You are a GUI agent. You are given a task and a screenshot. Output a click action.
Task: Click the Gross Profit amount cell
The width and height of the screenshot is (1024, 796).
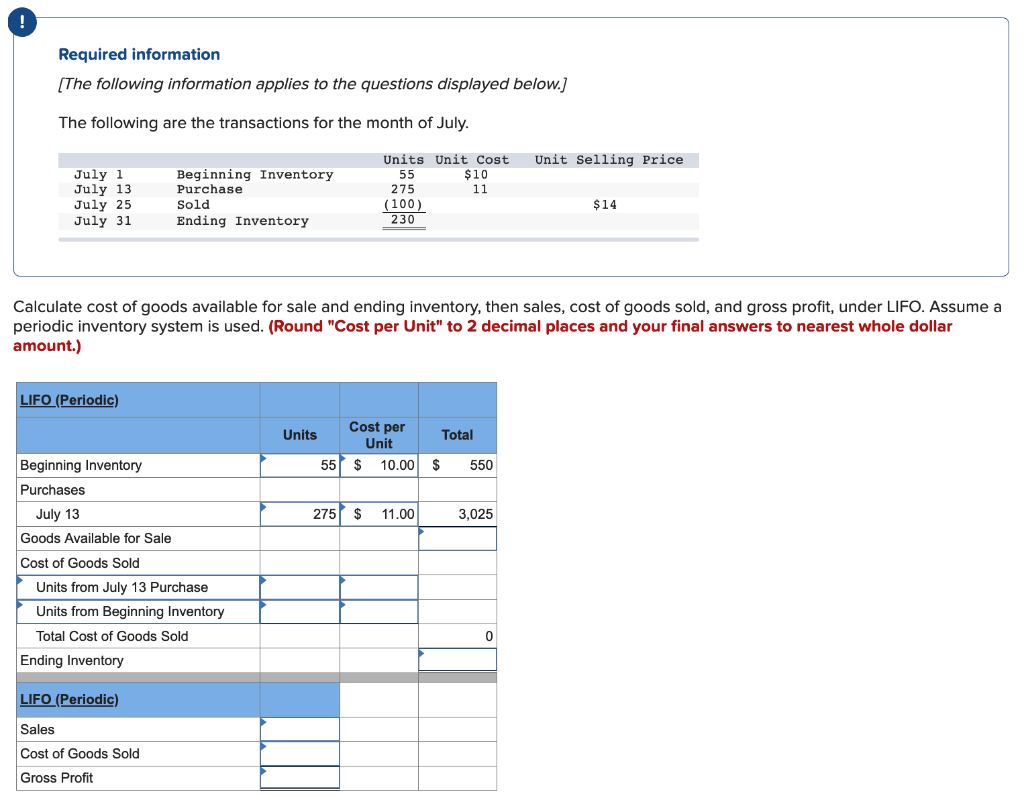tap(300, 778)
